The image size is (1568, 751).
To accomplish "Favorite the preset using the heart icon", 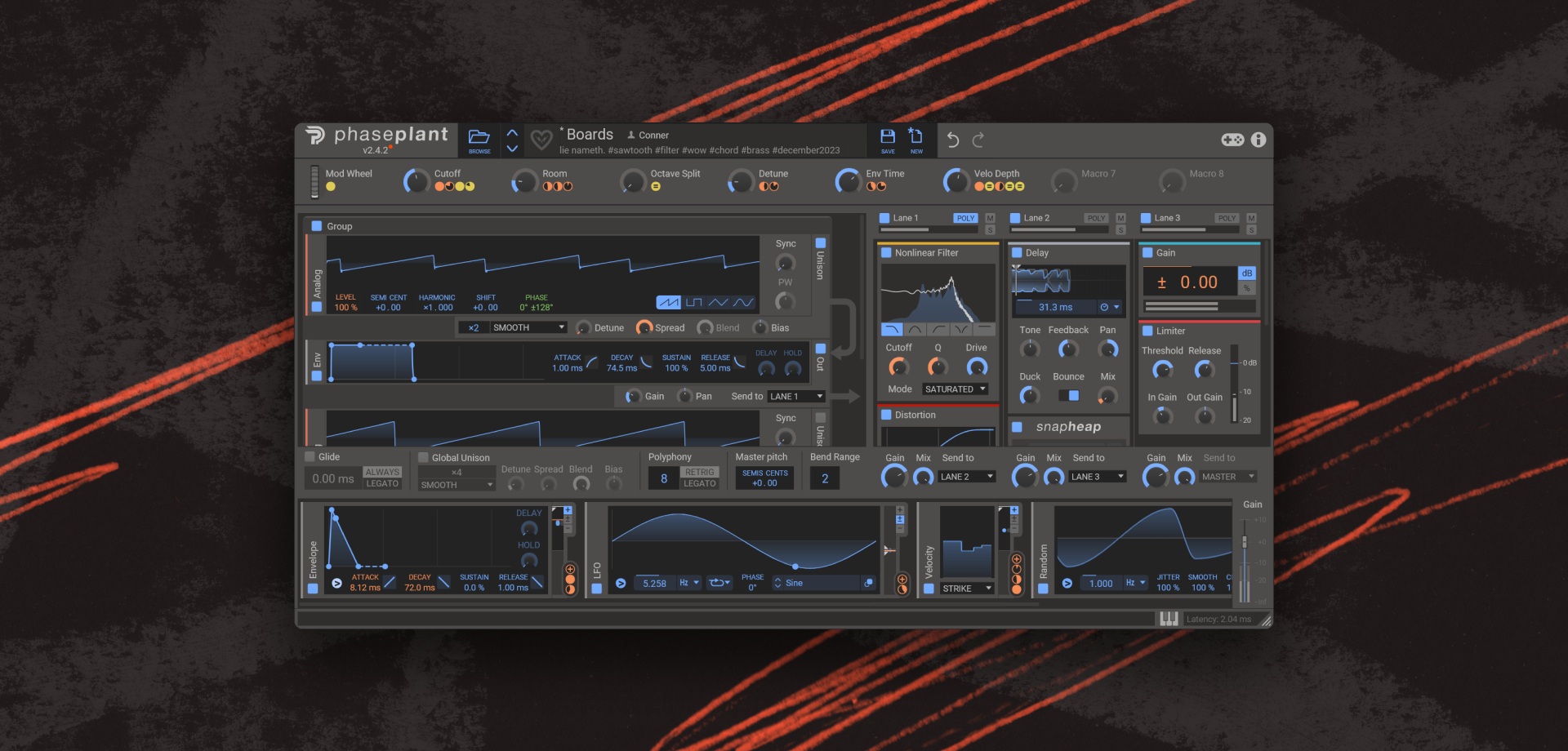I will tap(541, 140).
